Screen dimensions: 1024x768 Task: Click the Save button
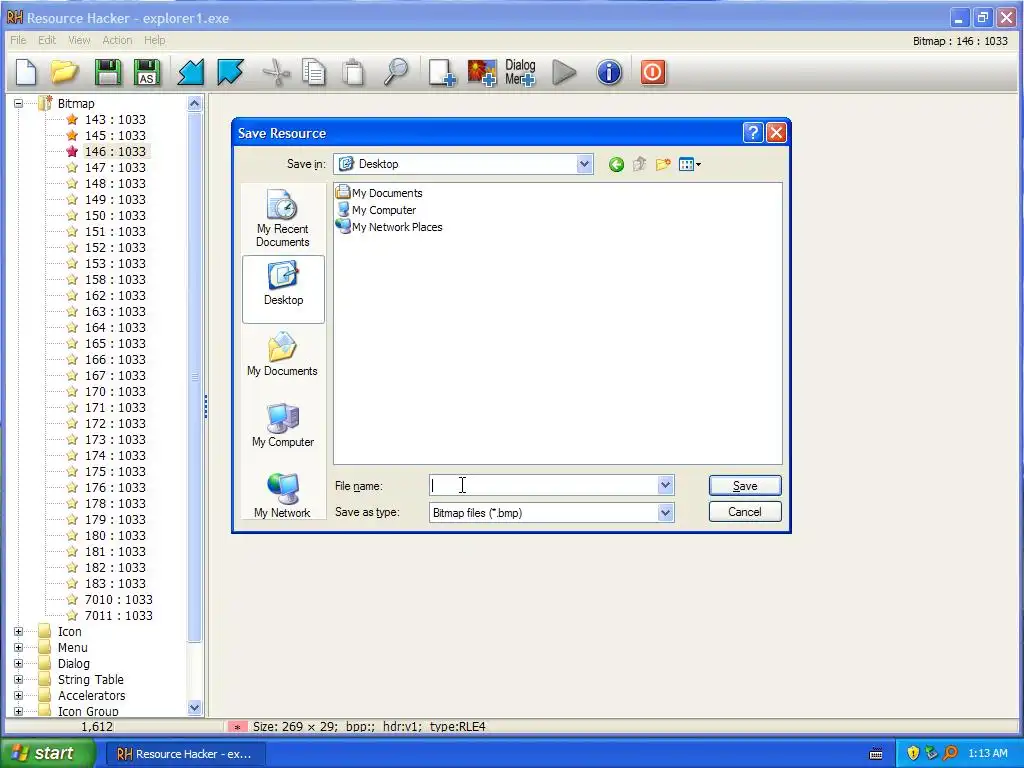[x=745, y=486]
